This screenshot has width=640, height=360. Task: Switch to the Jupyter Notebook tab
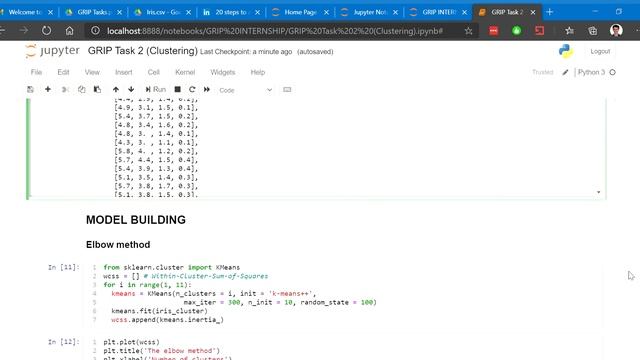tap(369, 12)
